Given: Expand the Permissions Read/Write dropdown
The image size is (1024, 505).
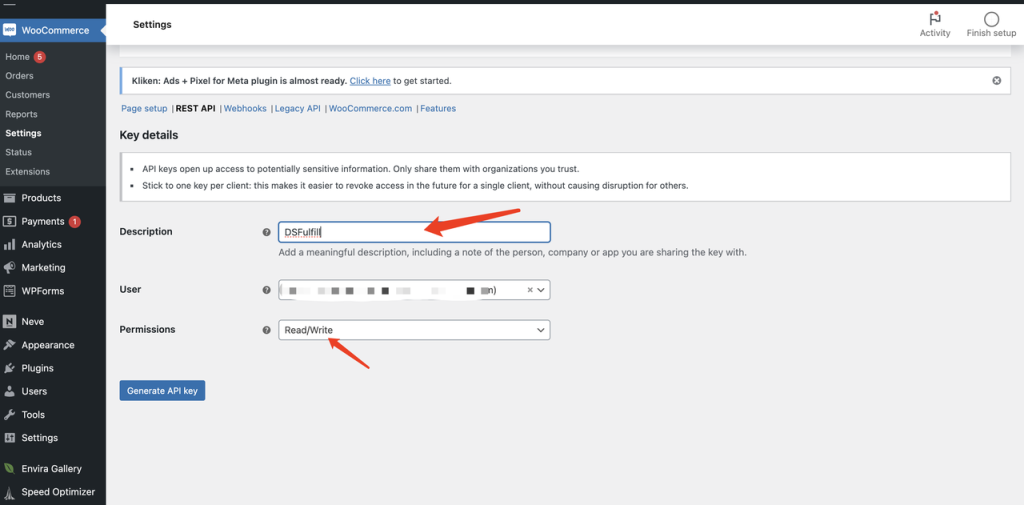Looking at the screenshot, I should [x=414, y=330].
